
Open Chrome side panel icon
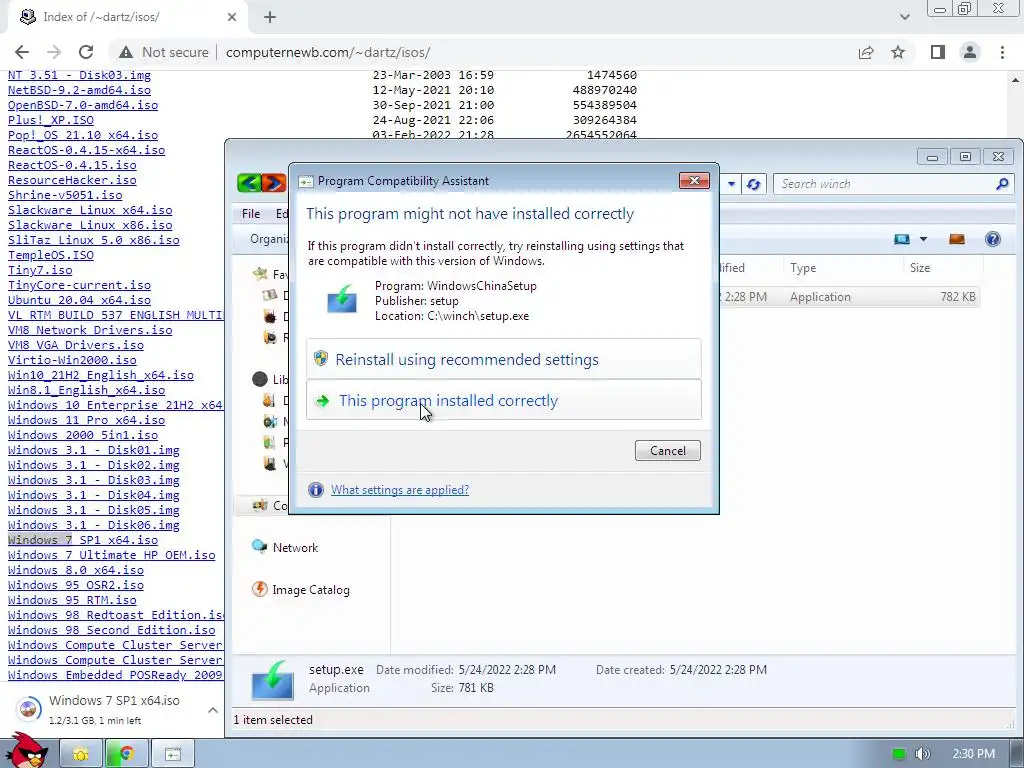coord(938,52)
